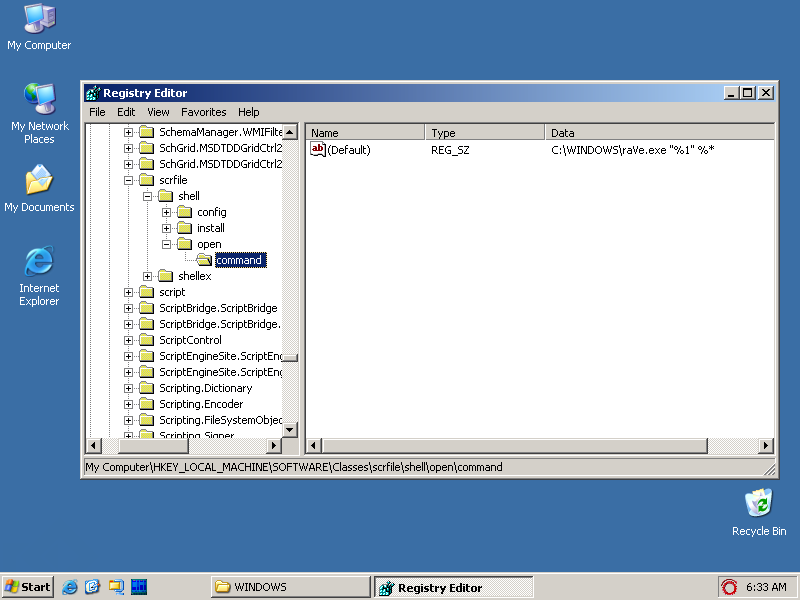800x600 pixels.
Task: Click the key tree's vertical scroll up arrow
Action: [x=290, y=132]
